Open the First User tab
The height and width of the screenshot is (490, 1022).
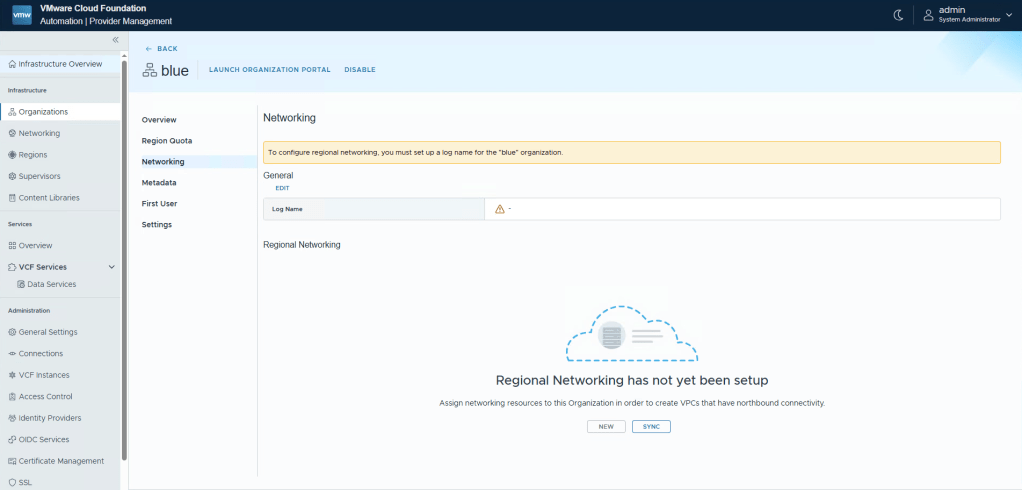click(161, 204)
